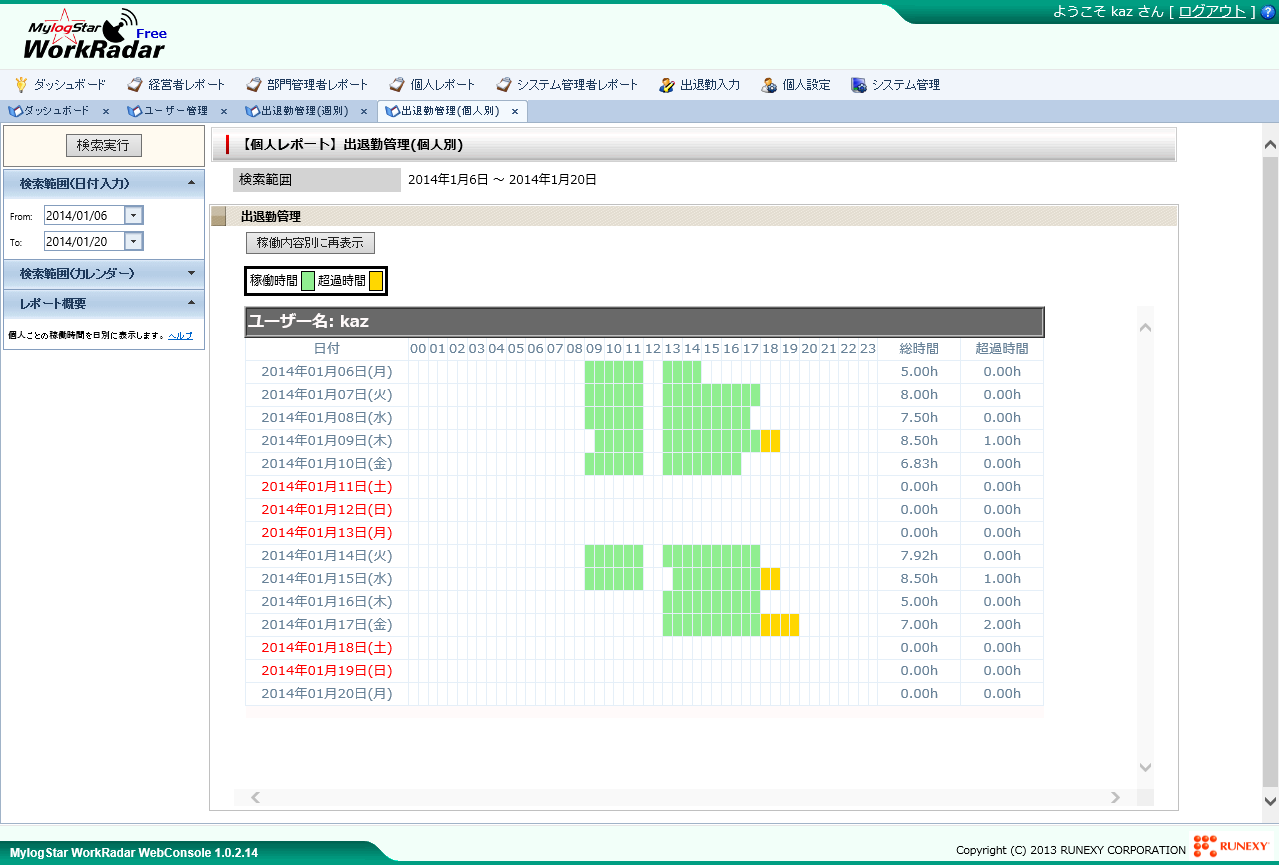The height and width of the screenshot is (865, 1279).
Task: Click the green 稼働時間 legend swatch
Action: tap(308, 280)
